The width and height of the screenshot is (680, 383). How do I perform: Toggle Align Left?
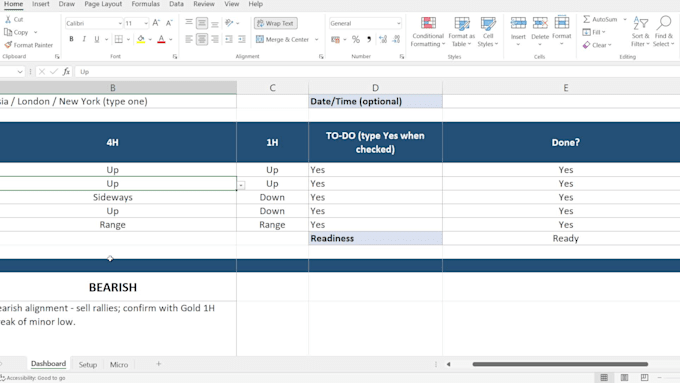189,39
